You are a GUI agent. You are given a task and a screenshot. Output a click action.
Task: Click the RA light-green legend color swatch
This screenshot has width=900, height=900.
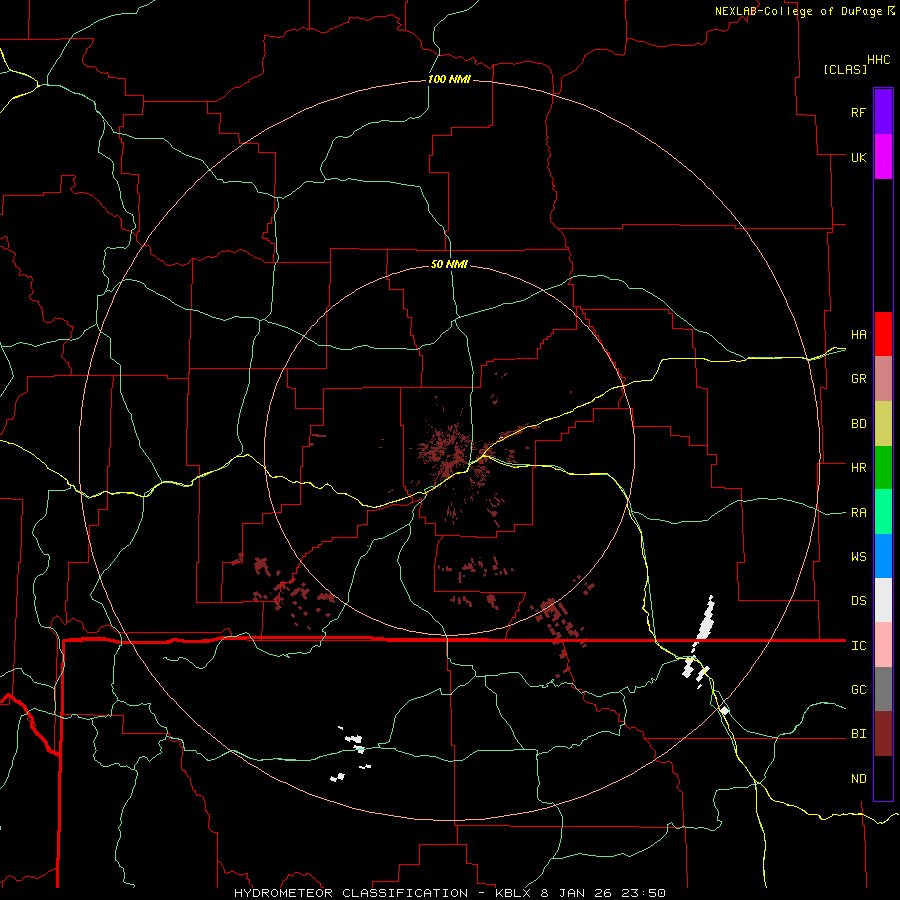coord(883,511)
